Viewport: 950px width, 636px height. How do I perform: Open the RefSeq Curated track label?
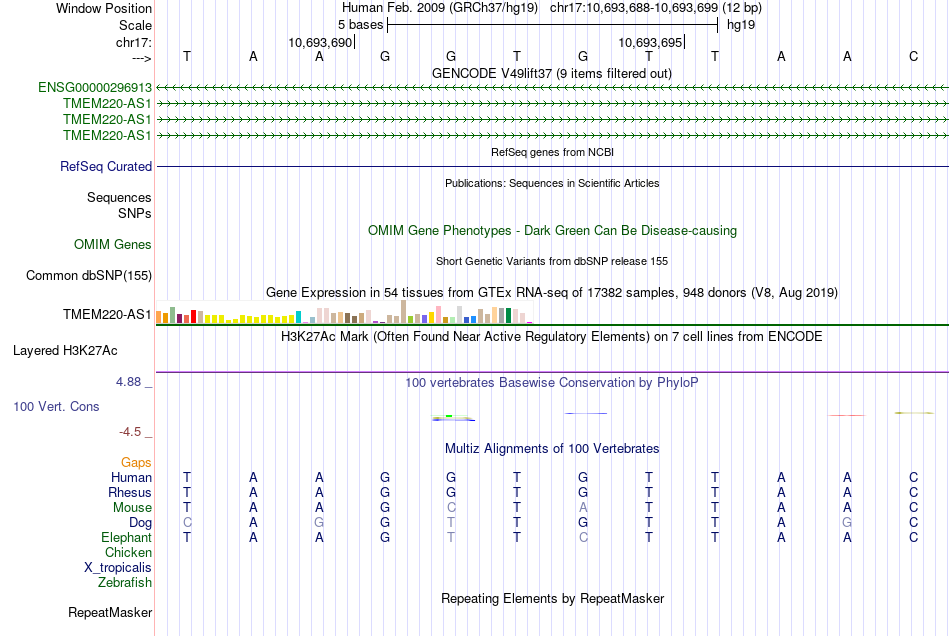(106, 167)
